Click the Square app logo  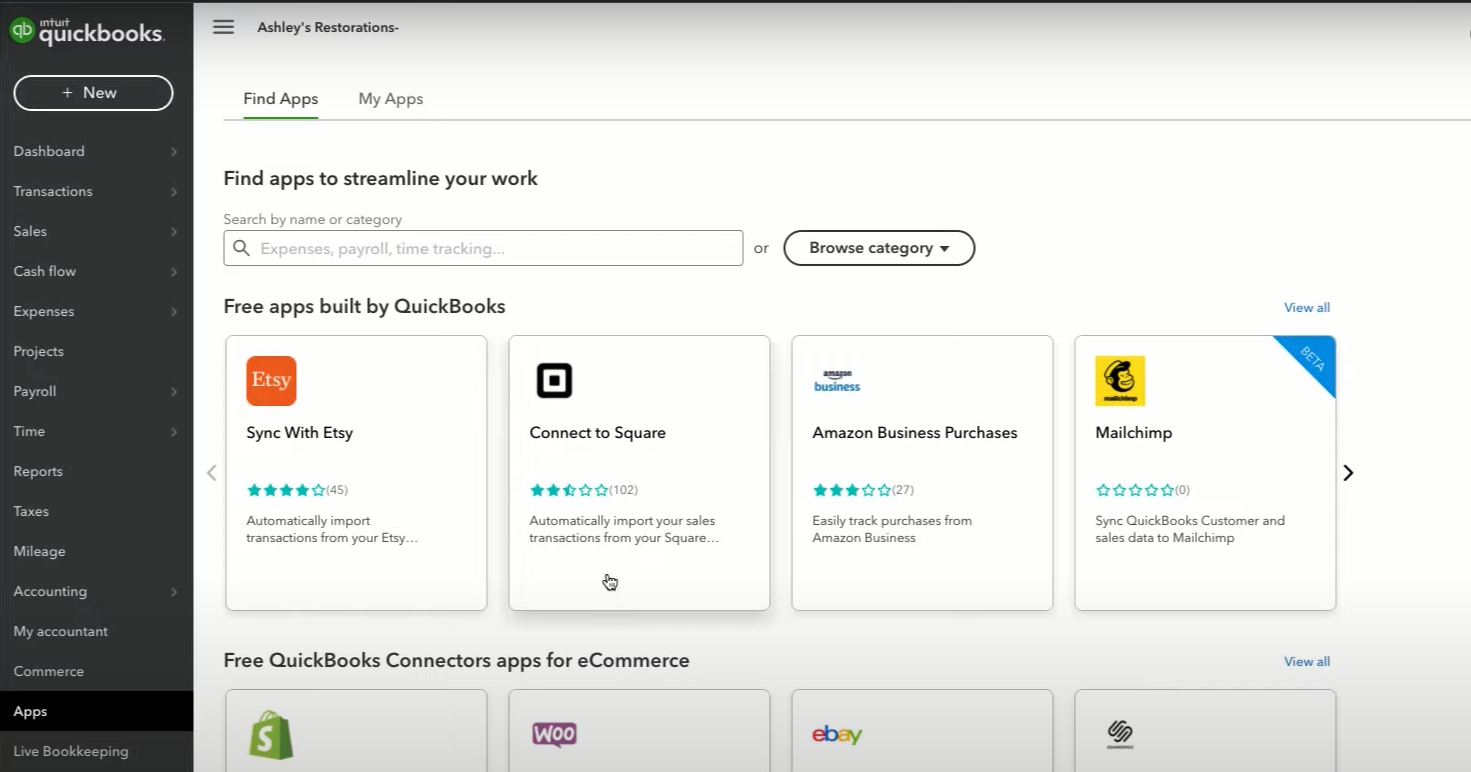coord(554,381)
